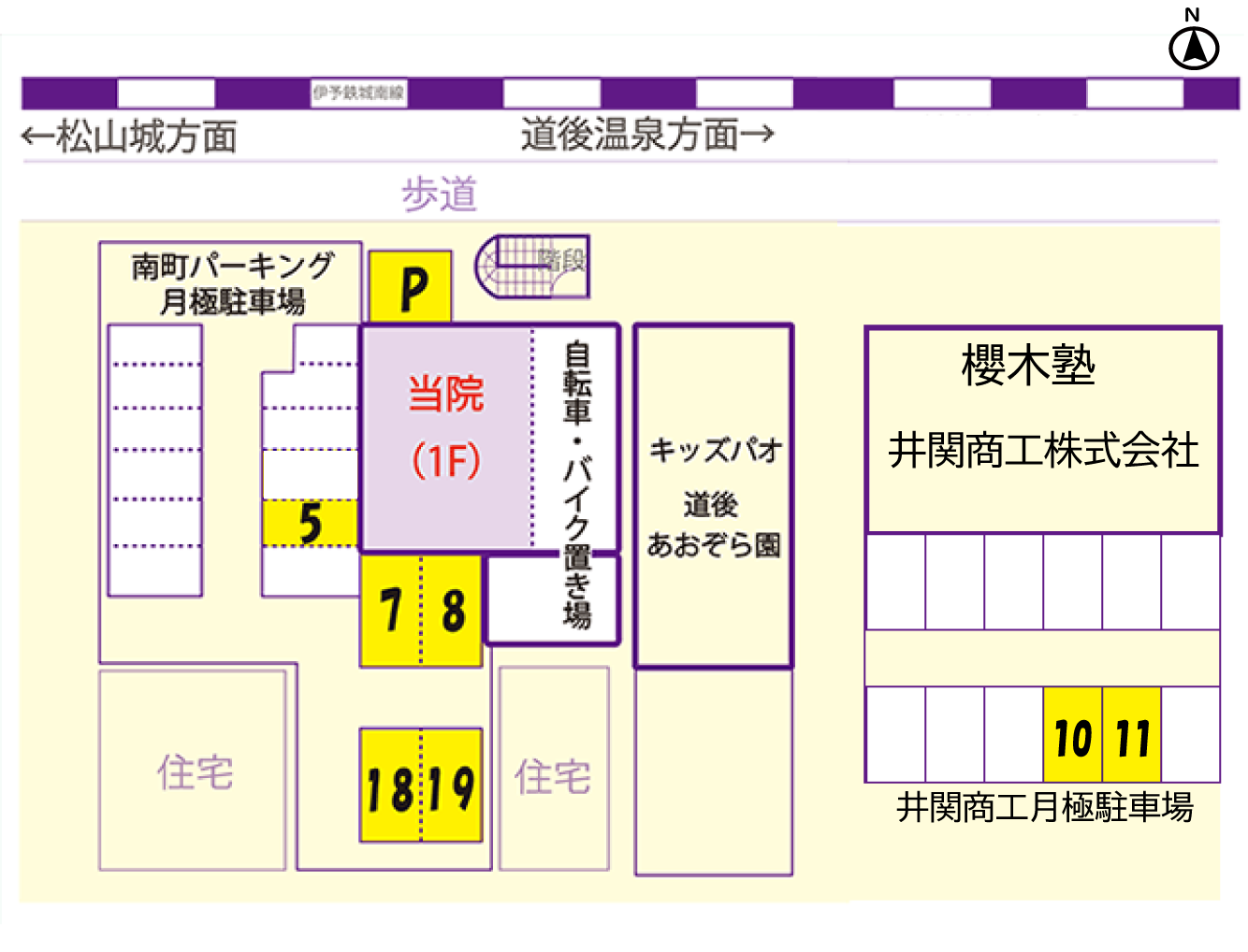
Task: Click the 自転車・バイク置き場 label
Action: (x=577, y=484)
